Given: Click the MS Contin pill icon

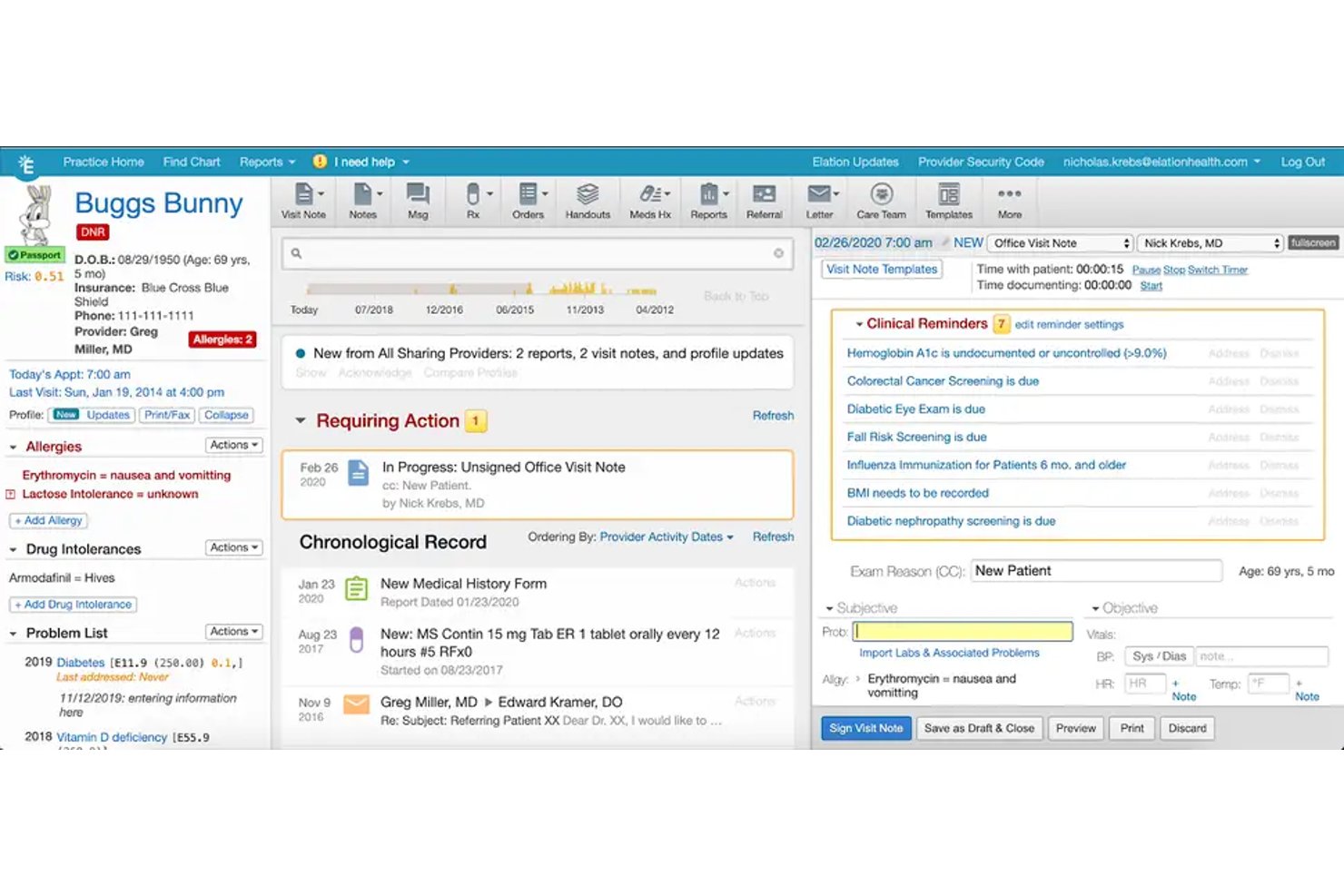Looking at the screenshot, I should [x=357, y=640].
